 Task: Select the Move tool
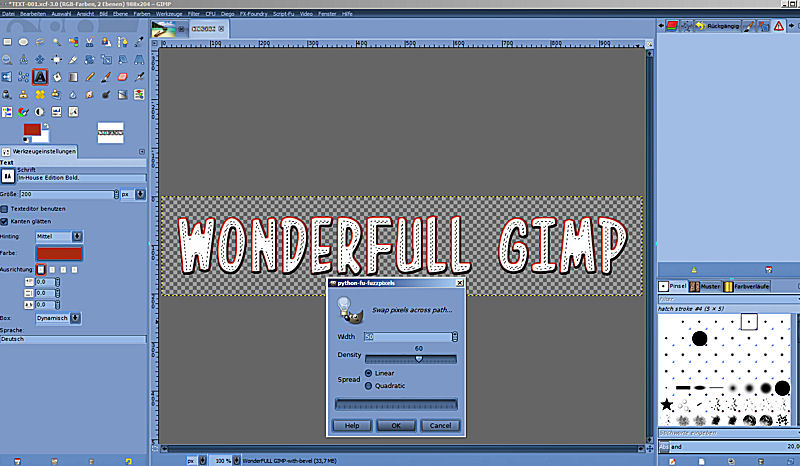[x=40, y=60]
